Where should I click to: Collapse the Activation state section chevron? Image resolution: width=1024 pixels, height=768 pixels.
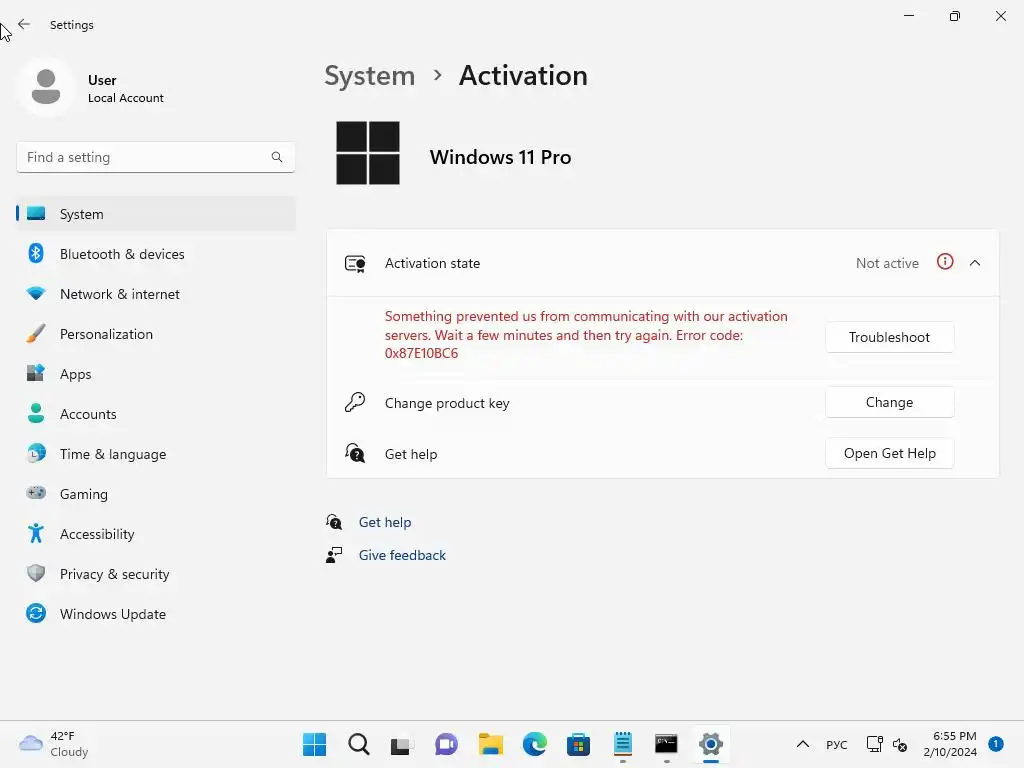point(975,263)
